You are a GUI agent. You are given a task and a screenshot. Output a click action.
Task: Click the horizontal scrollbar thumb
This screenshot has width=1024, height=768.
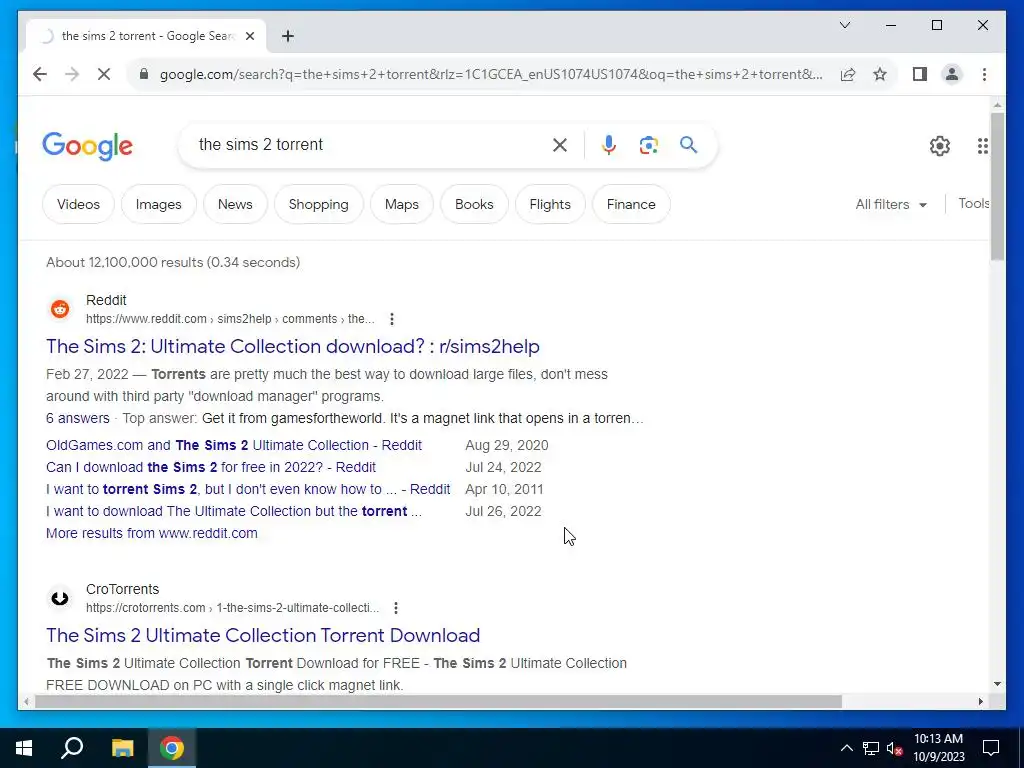[438, 702]
